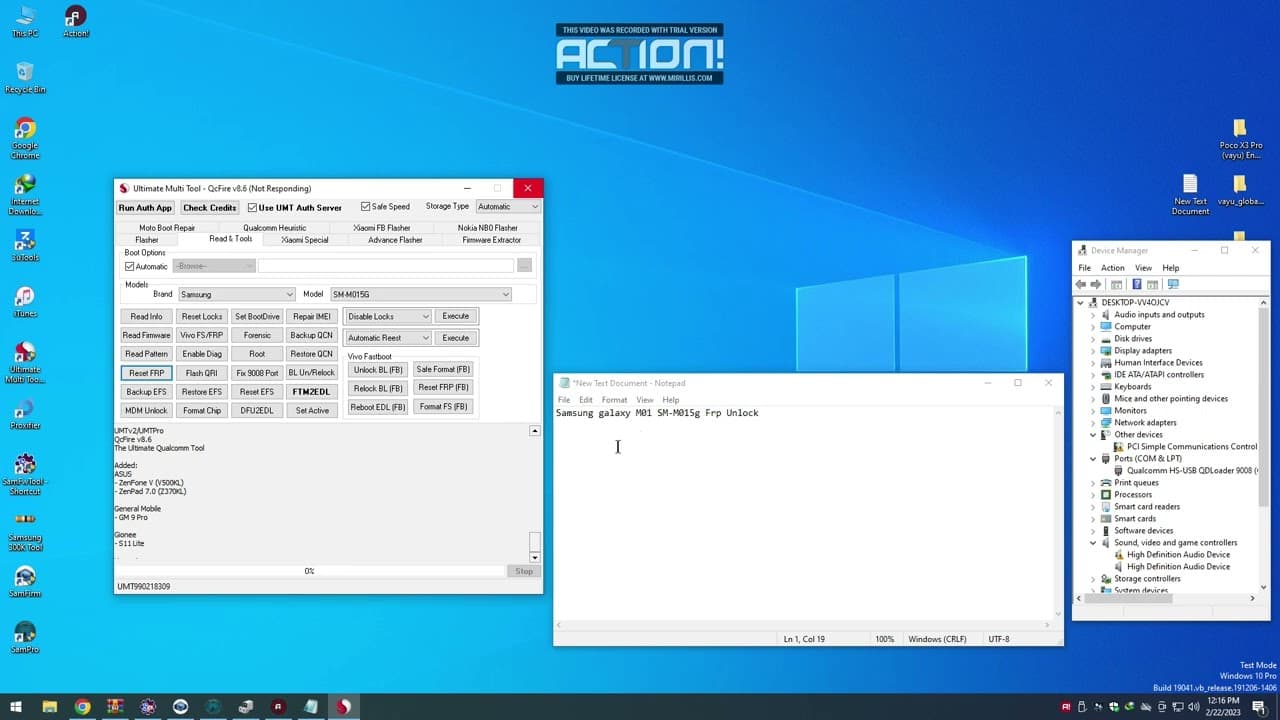1280x720 pixels.
Task: Open SamFwTool shortcut on desktop
Action: (x=25, y=474)
